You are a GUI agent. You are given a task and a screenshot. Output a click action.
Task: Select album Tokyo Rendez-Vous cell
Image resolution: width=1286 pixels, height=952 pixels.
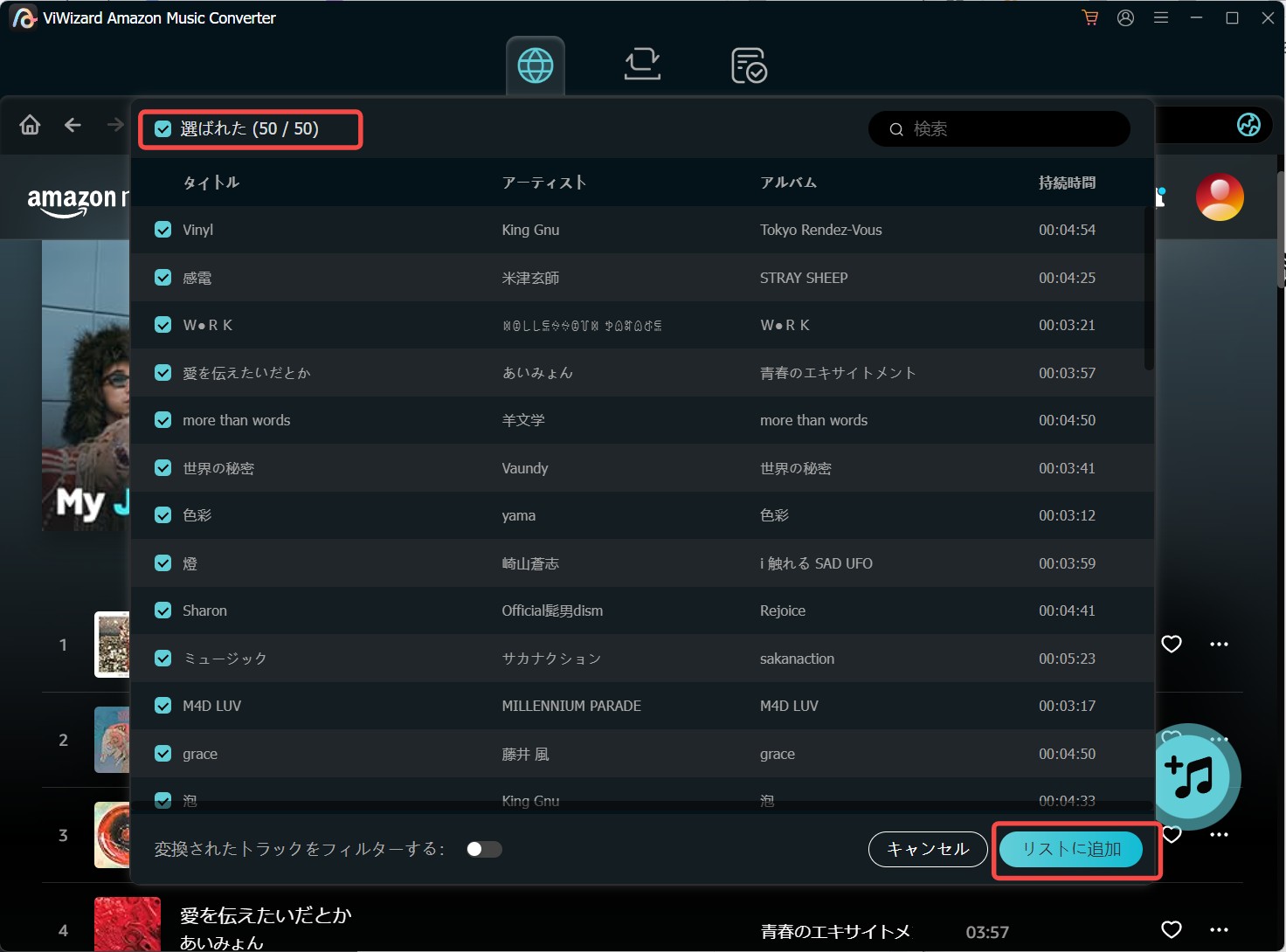pyautogui.click(x=821, y=230)
